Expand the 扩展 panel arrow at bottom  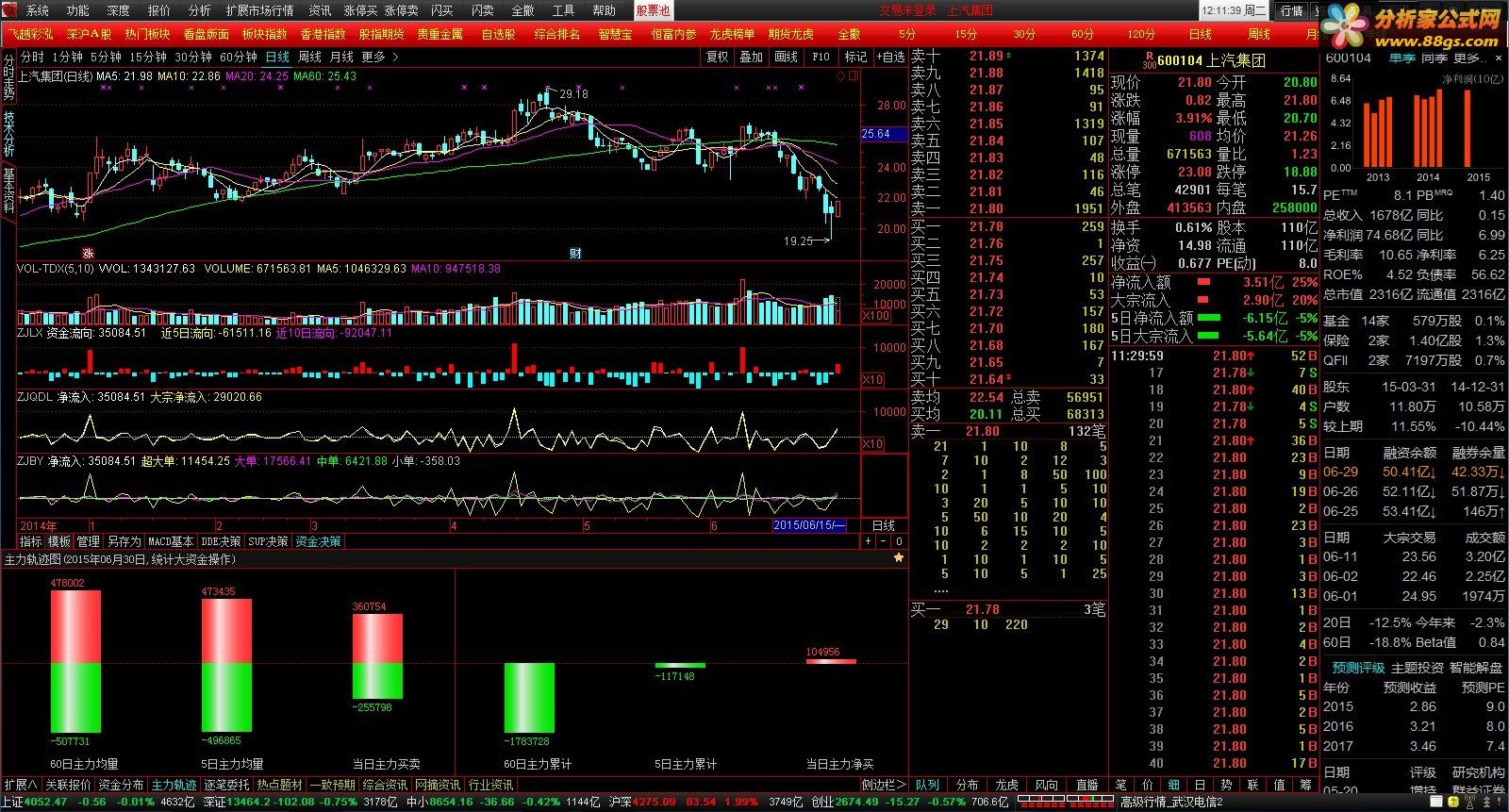point(21,785)
